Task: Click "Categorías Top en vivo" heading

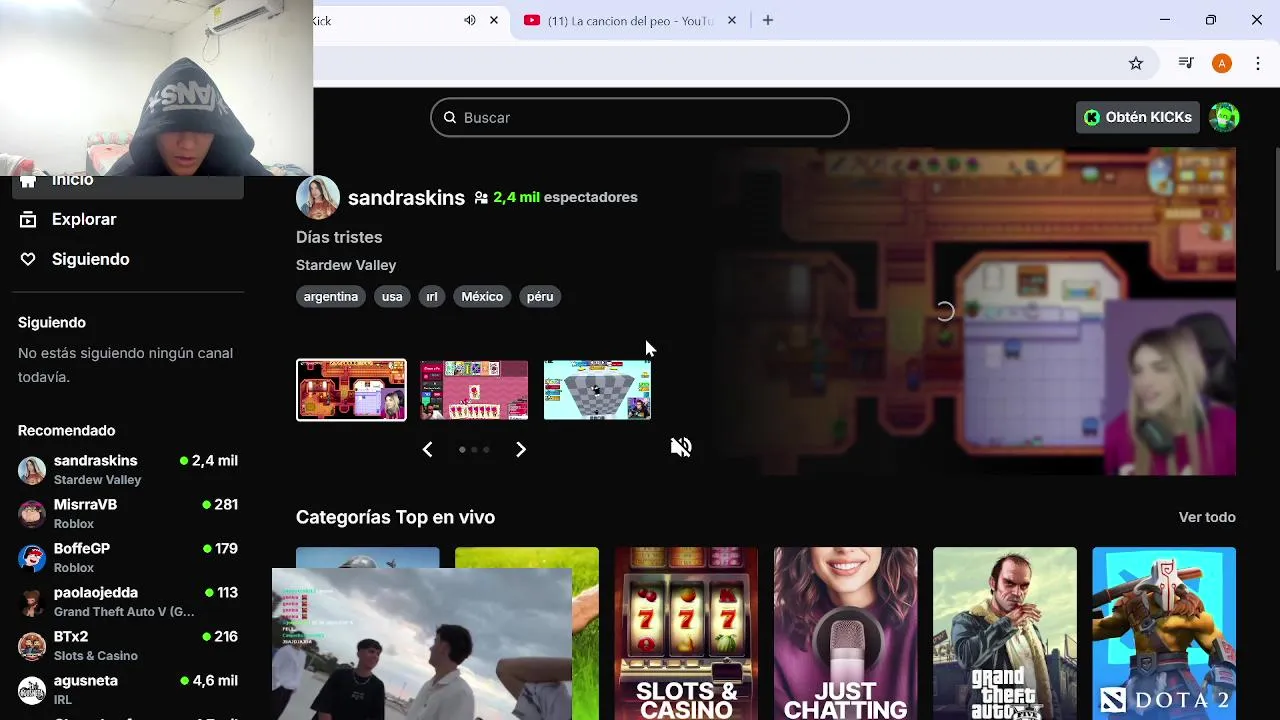Action: [x=395, y=517]
